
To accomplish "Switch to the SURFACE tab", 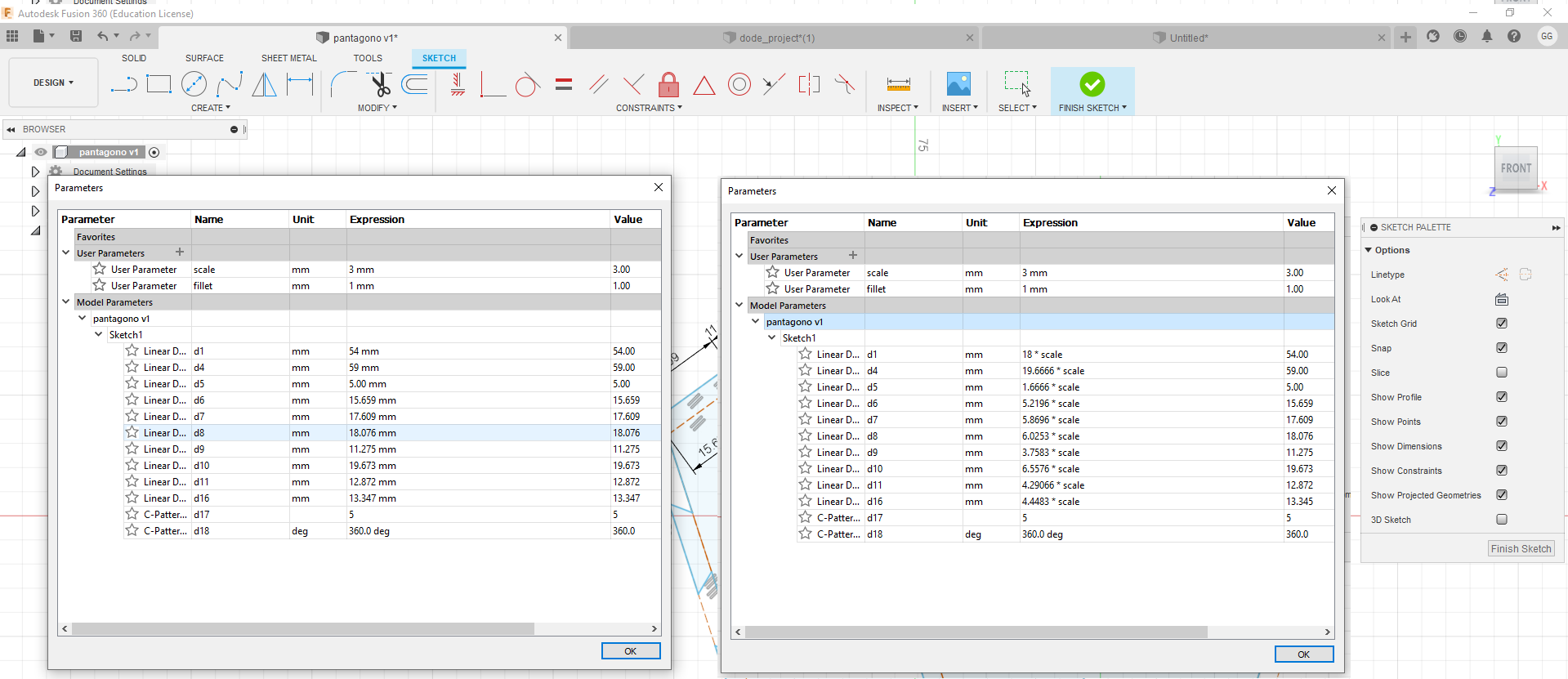I will tap(204, 58).
